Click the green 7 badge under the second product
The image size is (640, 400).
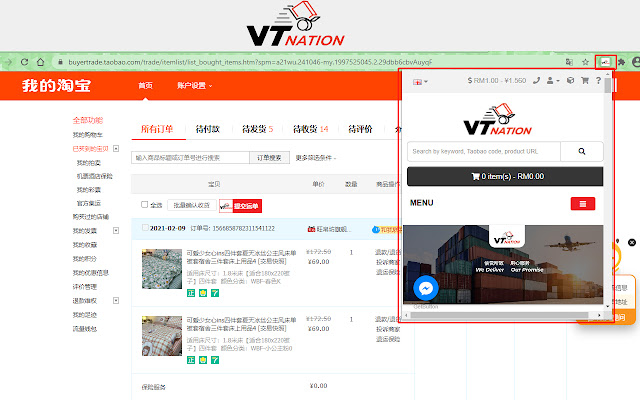pyautogui.click(x=215, y=360)
